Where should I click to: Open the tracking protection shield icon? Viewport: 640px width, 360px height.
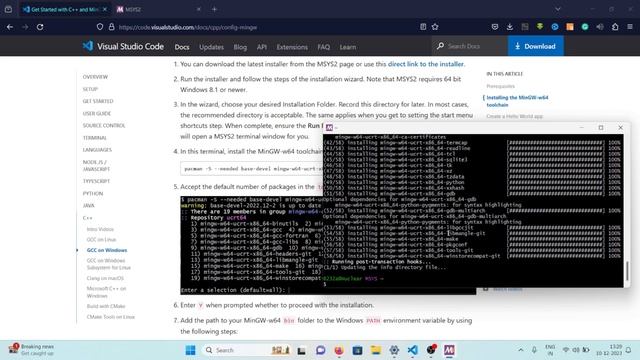[100, 27]
